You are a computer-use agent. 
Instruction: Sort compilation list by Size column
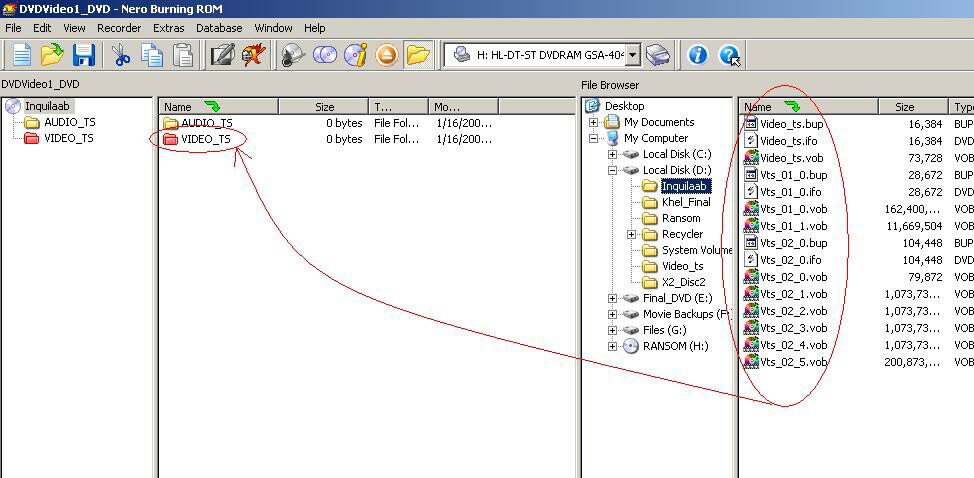tap(324, 107)
